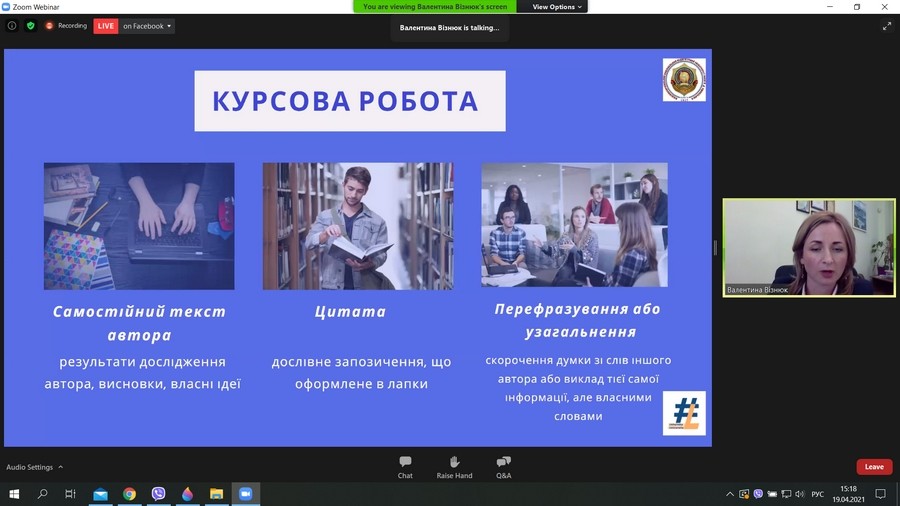Click the group discussion photo
The image size is (900, 506).
tap(574, 225)
